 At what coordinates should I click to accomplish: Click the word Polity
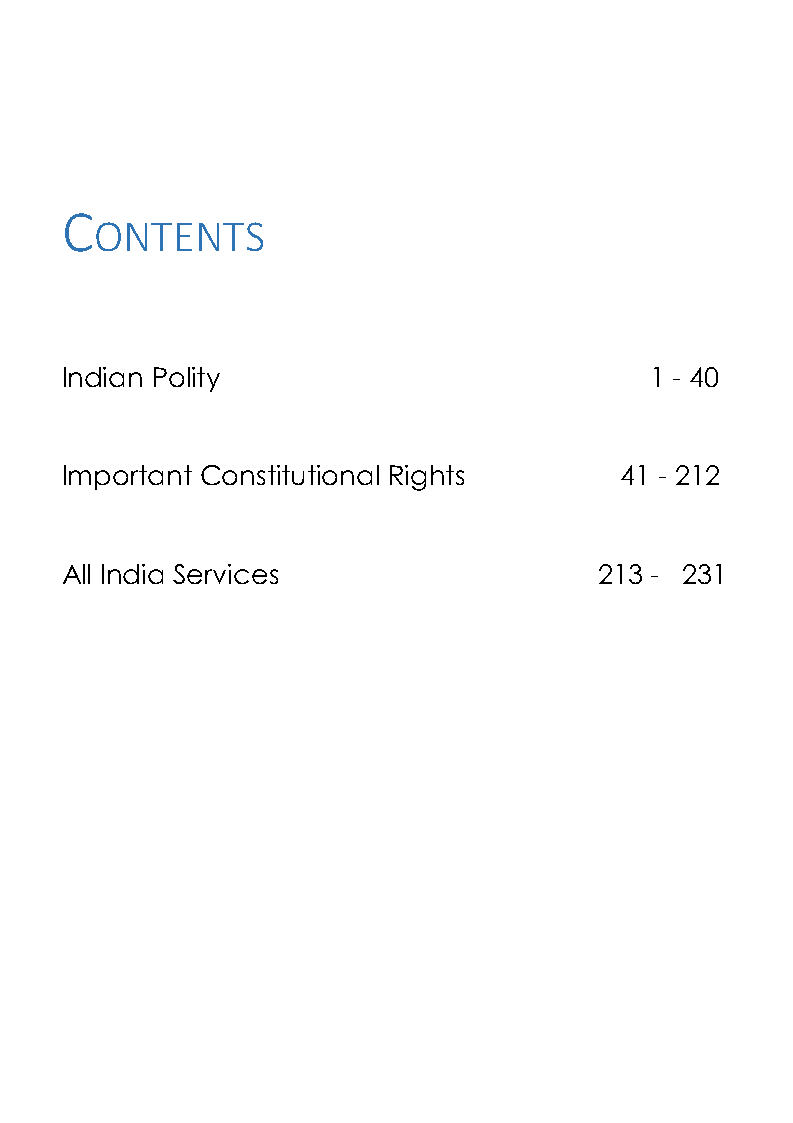186,378
